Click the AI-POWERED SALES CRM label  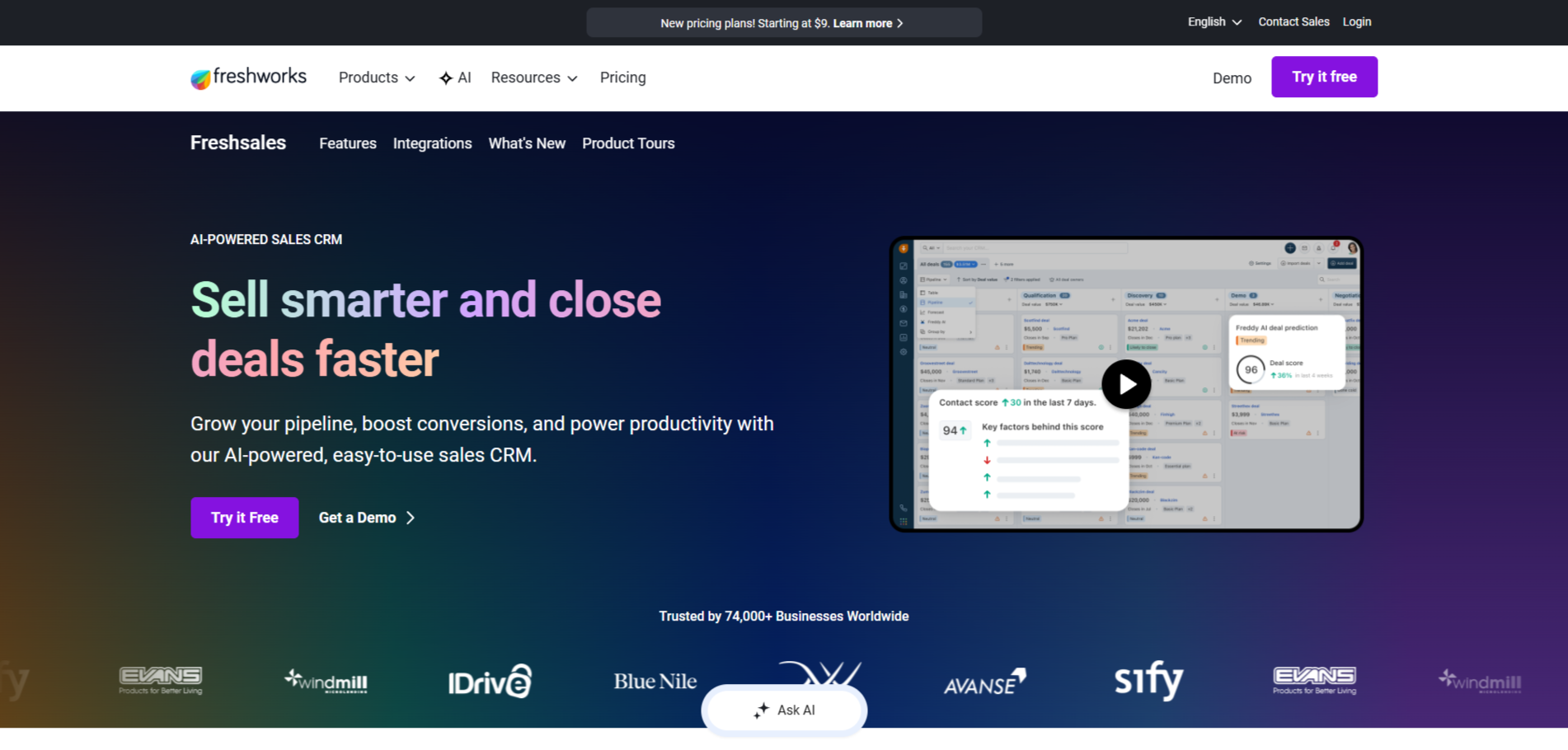(266, 240)
